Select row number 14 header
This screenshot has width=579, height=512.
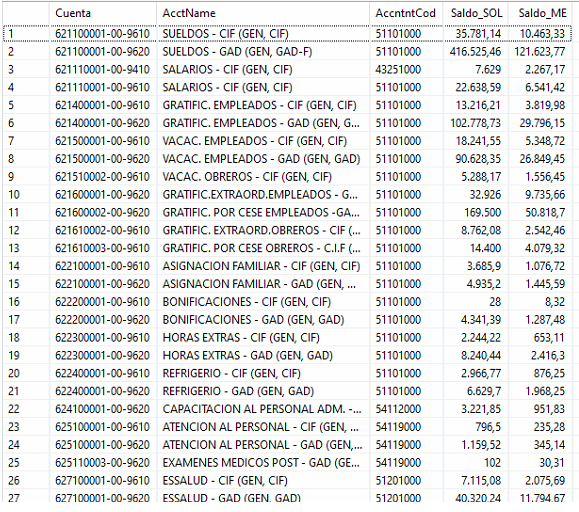(26, 266)
